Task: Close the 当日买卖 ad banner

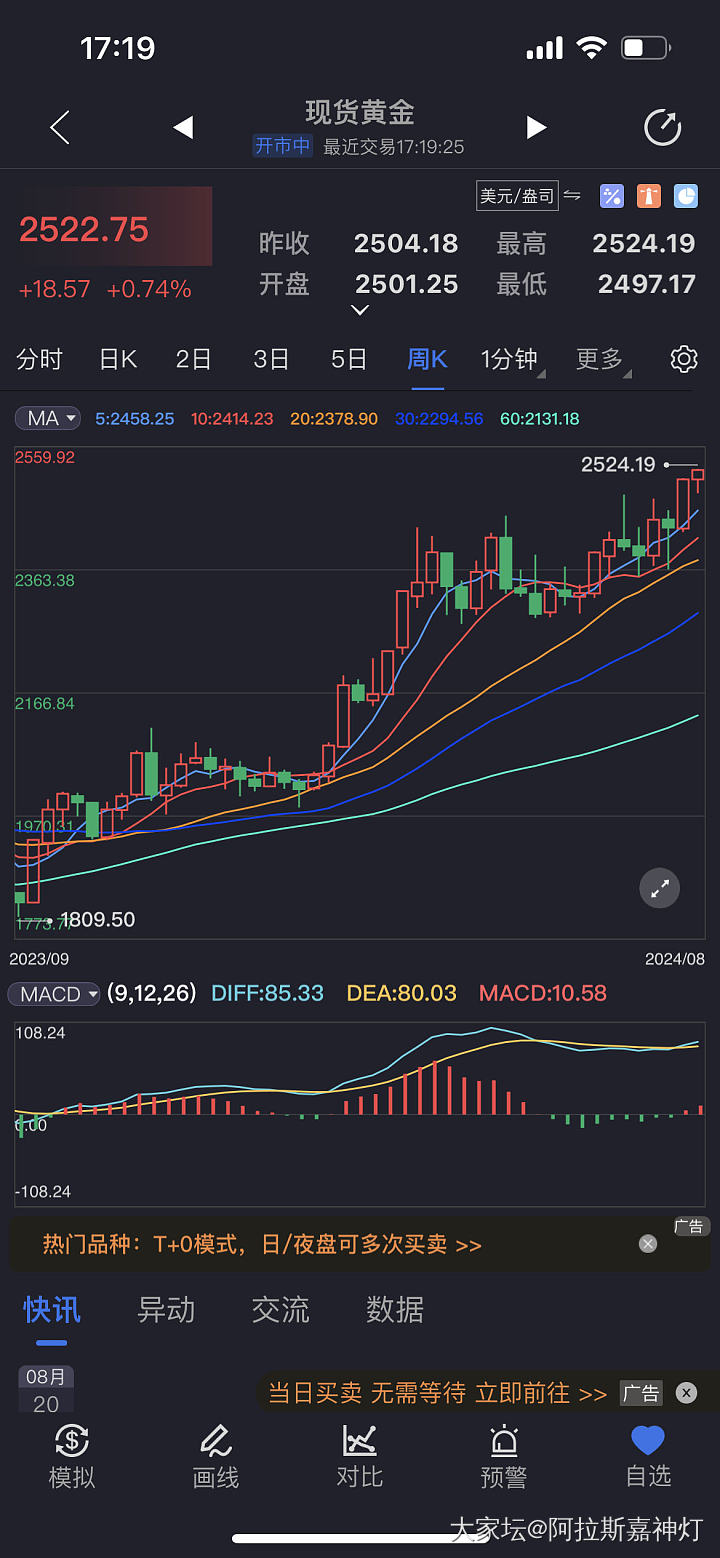Action: [686, 1392]
